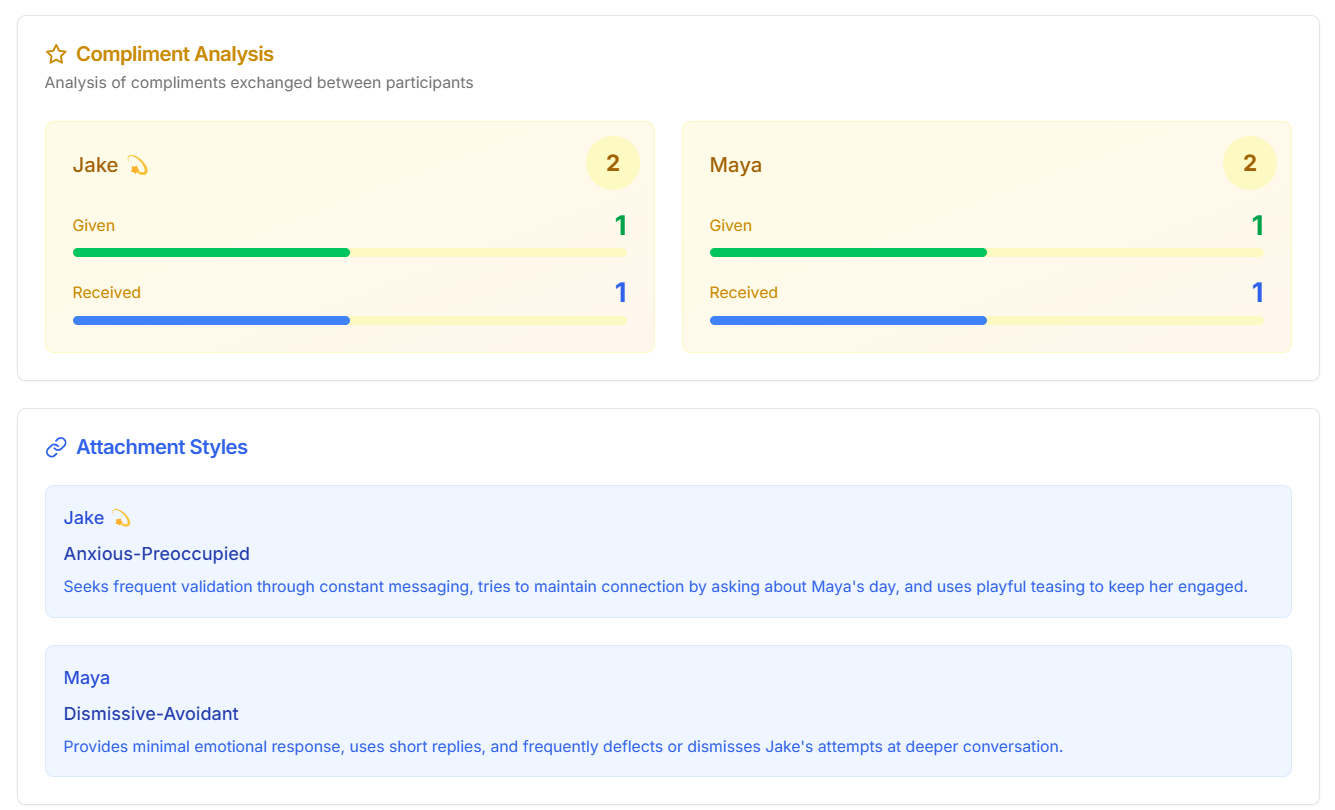Click the Given label in Maya's card
Image resolution: width=1335 pixels, height=810 pixels.
click(731, 226)
